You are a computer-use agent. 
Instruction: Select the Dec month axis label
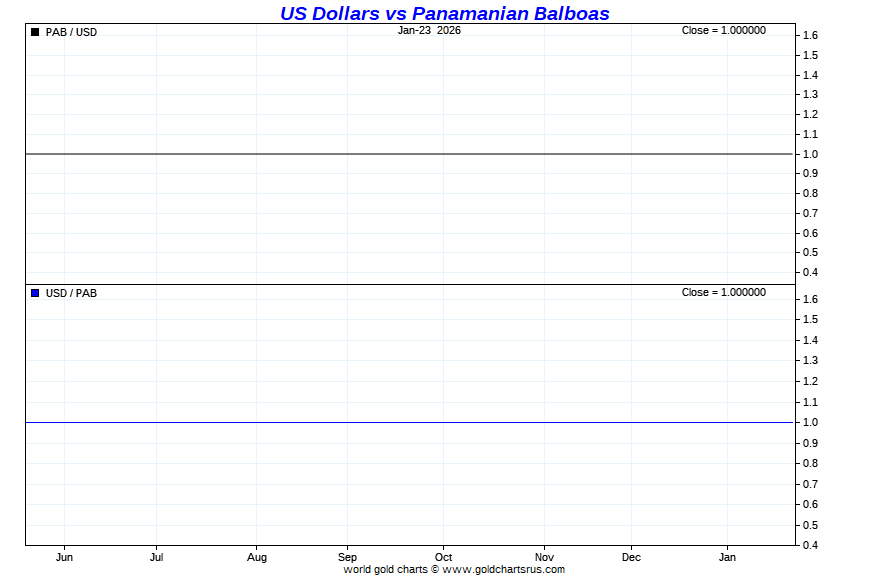[631, 557]
